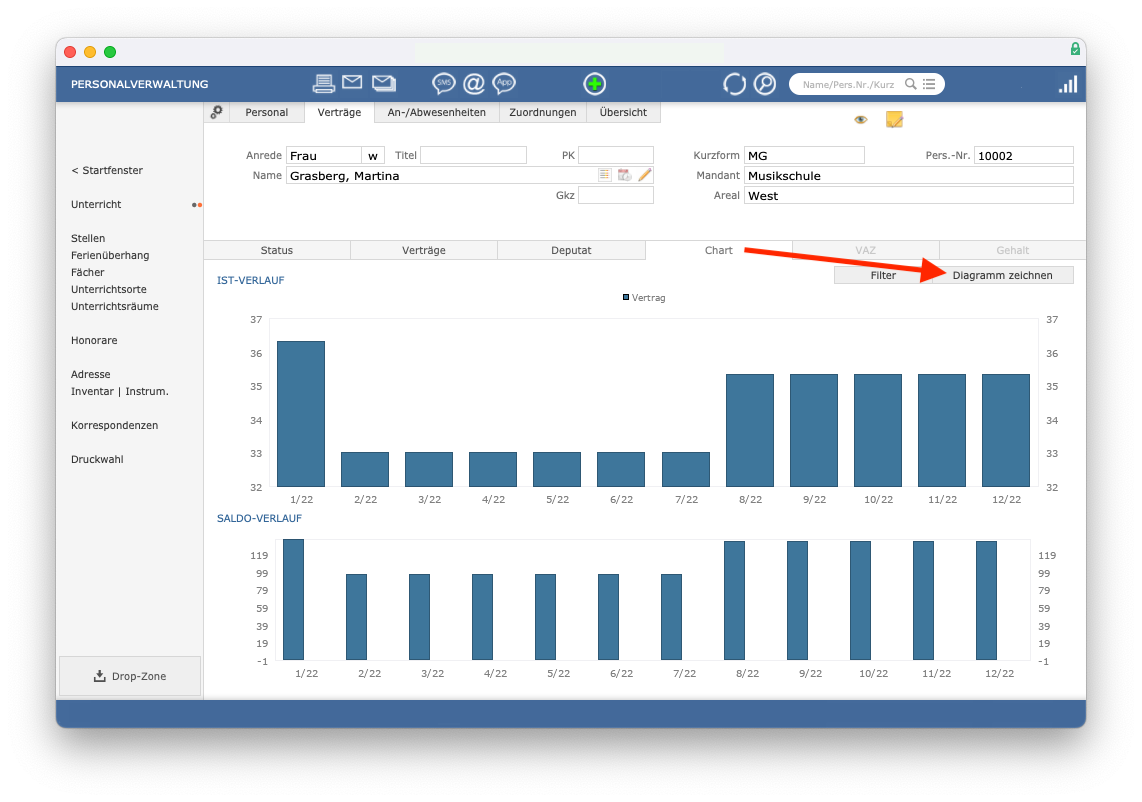Open the yellow sticky note icon
Image resolution: width=1142 pixels, height=802 pixels.
(894, 119)
